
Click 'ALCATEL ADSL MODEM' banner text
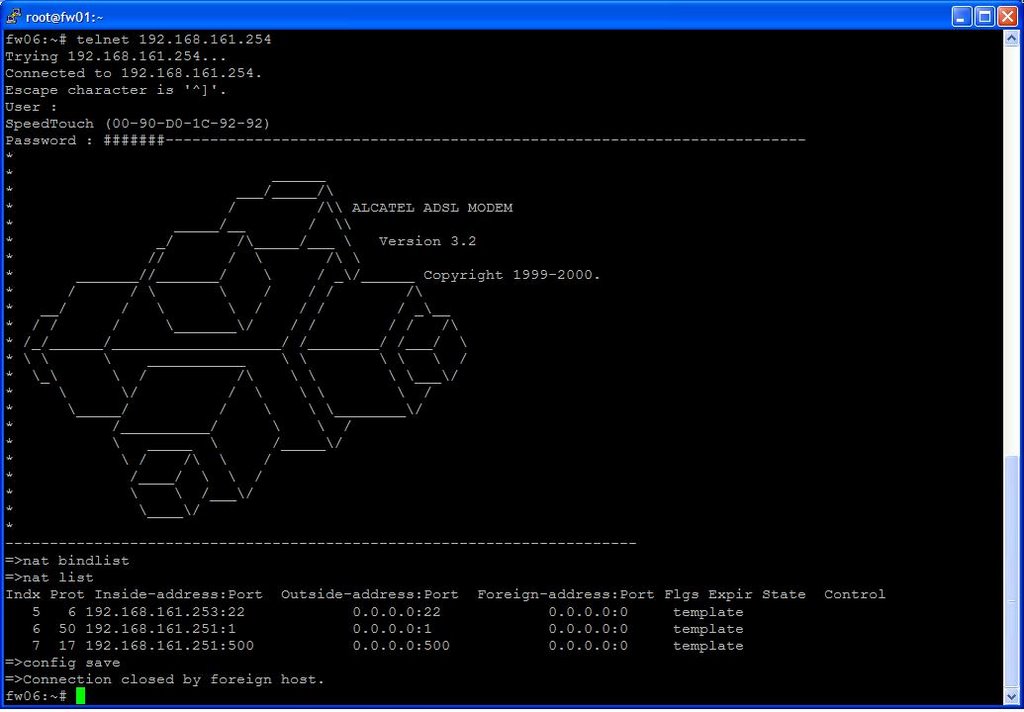432,208
